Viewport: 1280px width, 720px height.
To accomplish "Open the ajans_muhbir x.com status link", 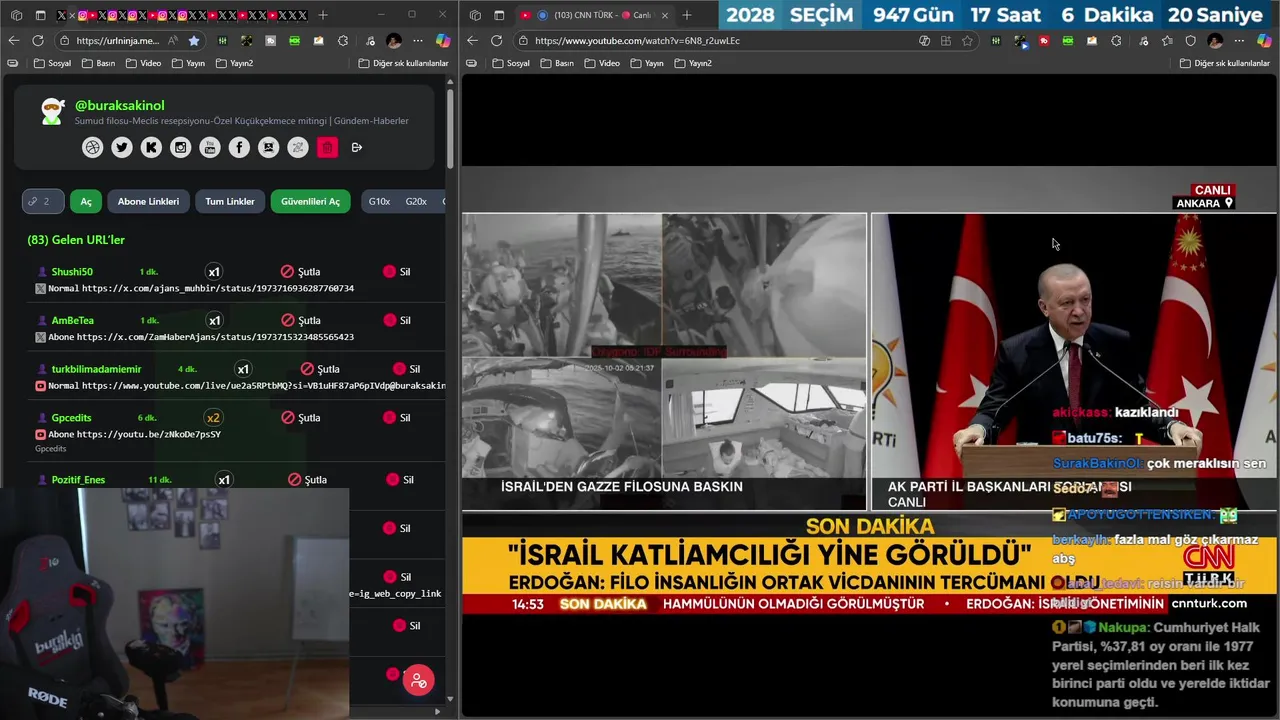I will coord(218,288).
